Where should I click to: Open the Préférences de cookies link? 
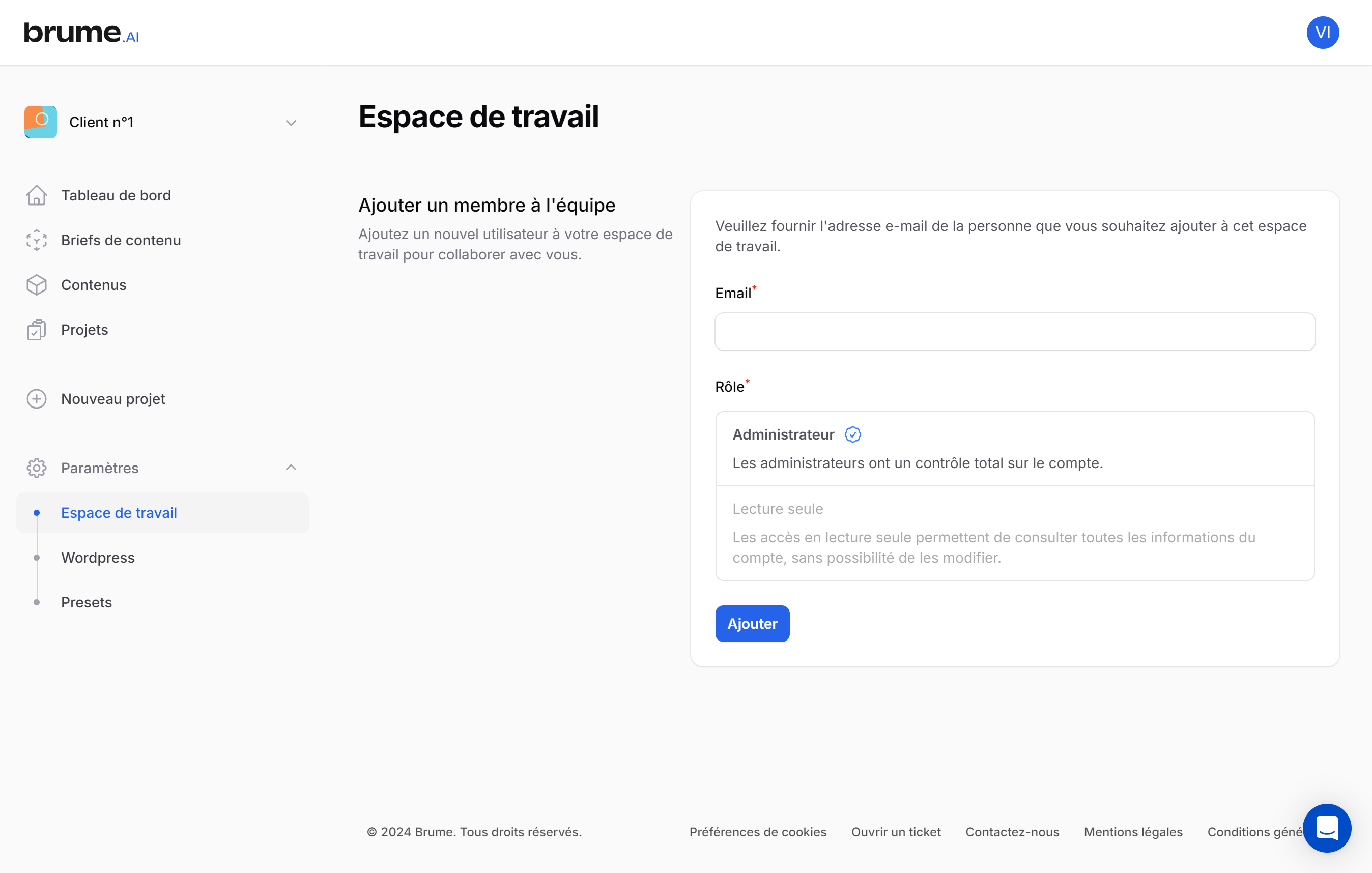(x=757, y=832)
